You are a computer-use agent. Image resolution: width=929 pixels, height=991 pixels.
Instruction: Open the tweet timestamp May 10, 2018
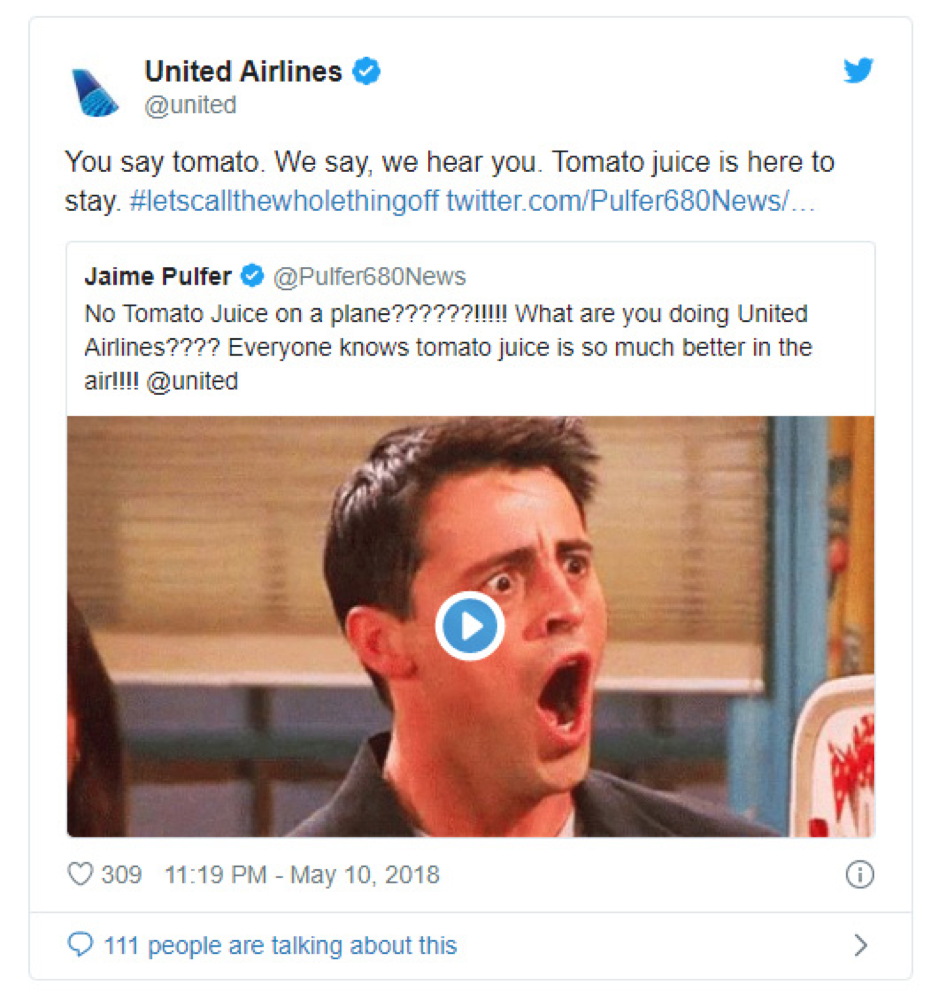pos(301,875)
